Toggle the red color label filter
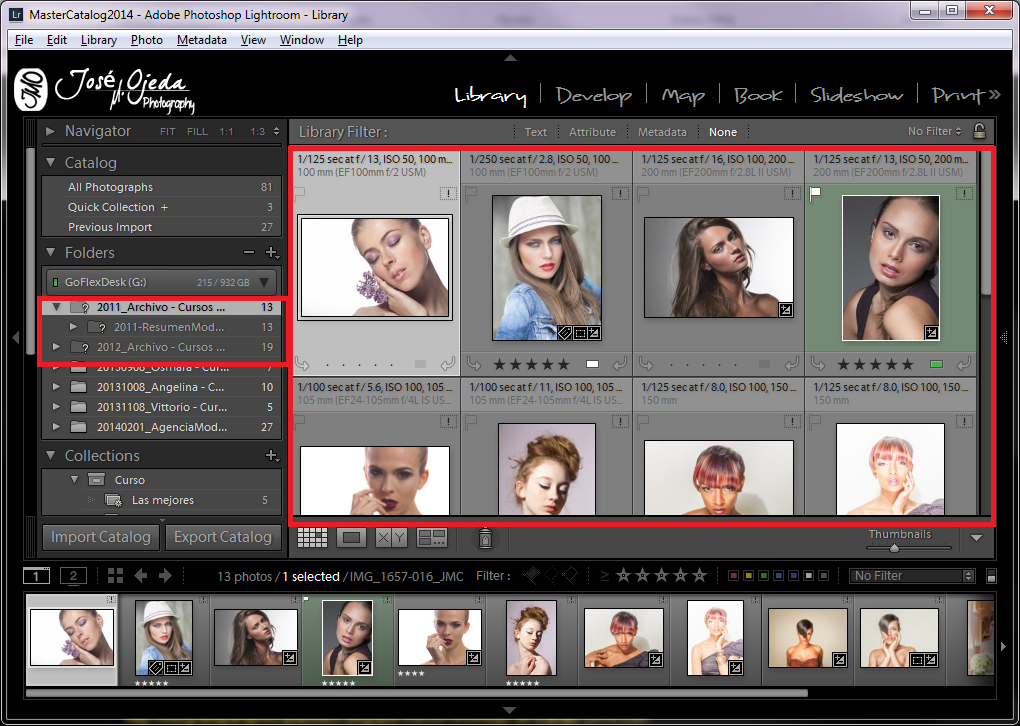 734,576
